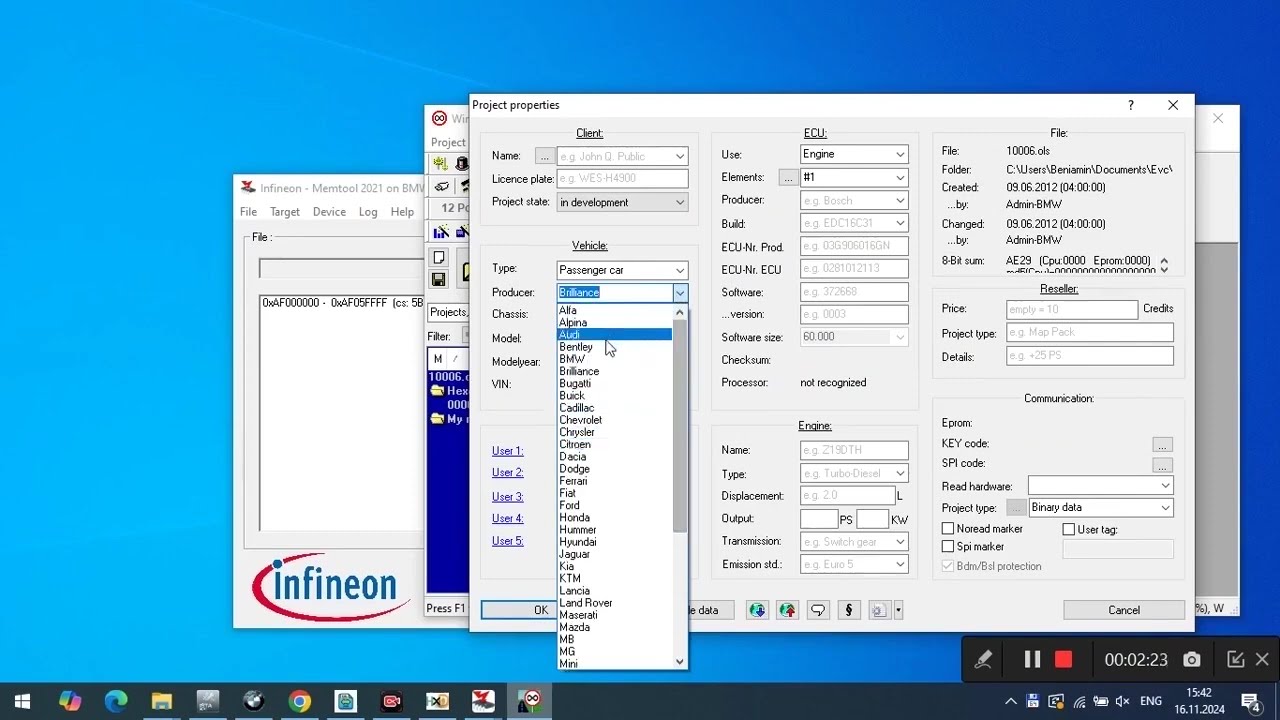Viewport: 1280px width, 720px height.
Task: Open the notification center icon
Action: click(1250, 701)
